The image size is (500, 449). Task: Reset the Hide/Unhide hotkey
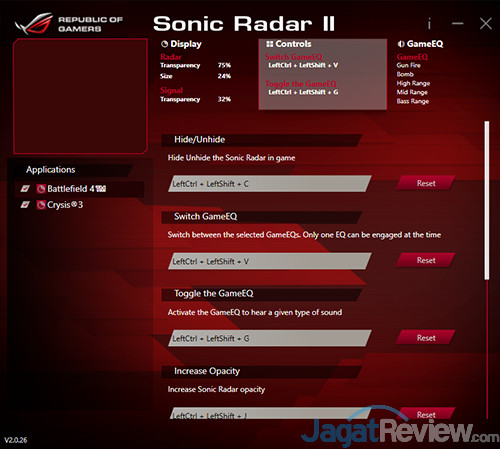click(426, 183)
